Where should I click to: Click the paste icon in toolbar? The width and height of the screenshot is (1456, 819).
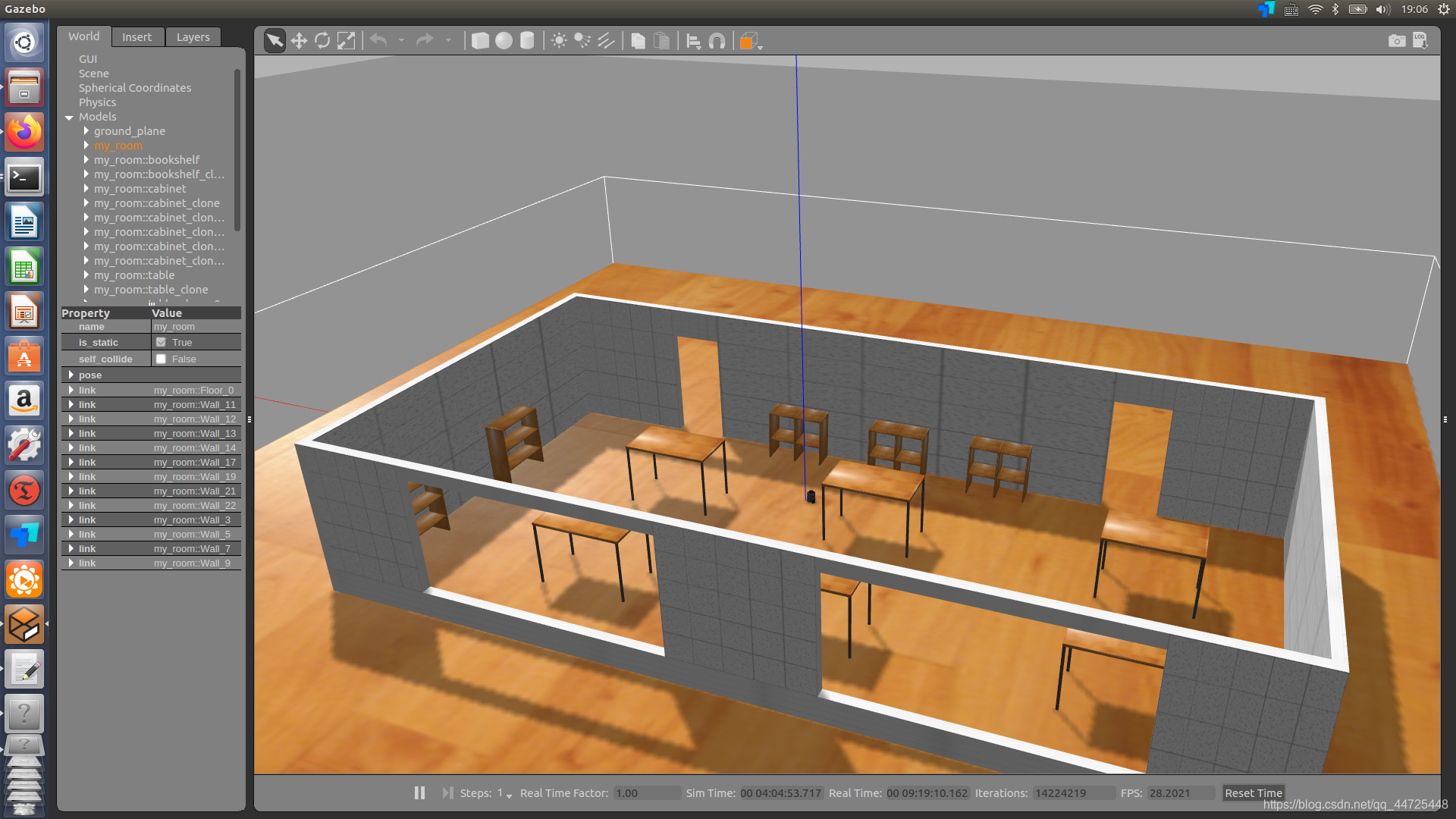[662, 40]
